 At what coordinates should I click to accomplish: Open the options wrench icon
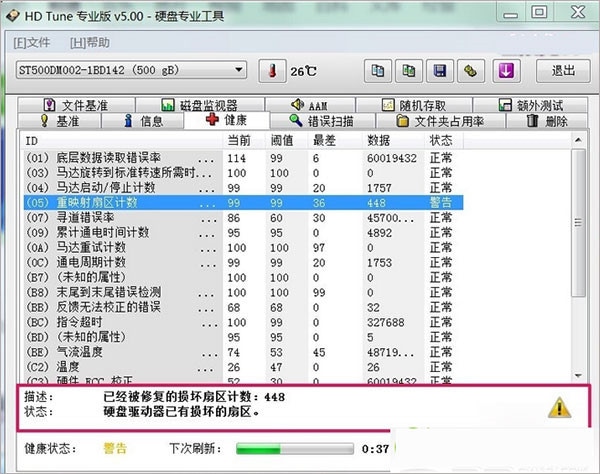(471, 71)
